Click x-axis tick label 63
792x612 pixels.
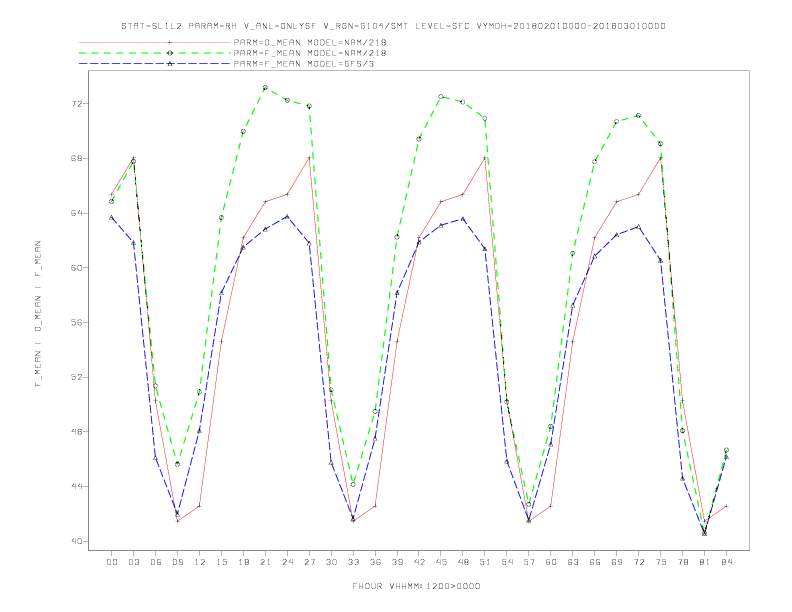coord(573,562)
